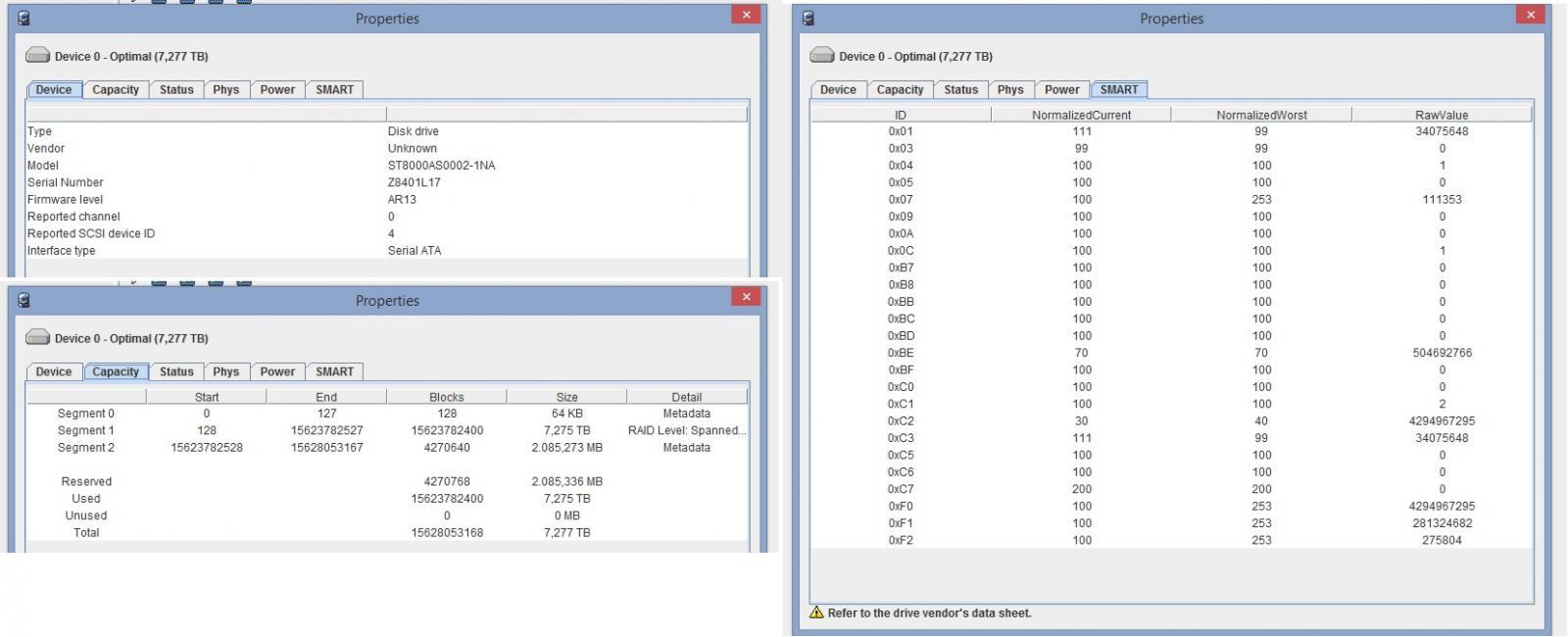The height and width of the screenshot is (637, 1568).
Task: Click the ID column header in the SMART table
Action: pyautogui.click(x=901, y=115)
